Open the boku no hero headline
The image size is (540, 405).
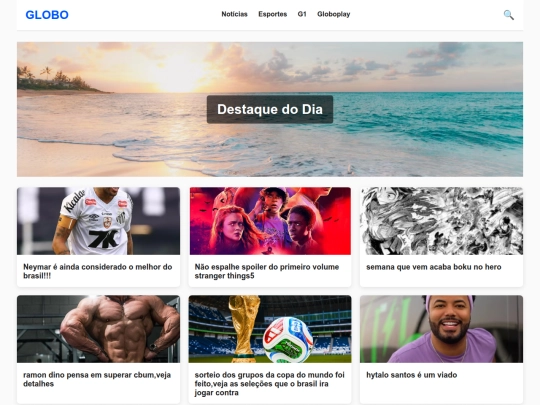click(434, 267)
